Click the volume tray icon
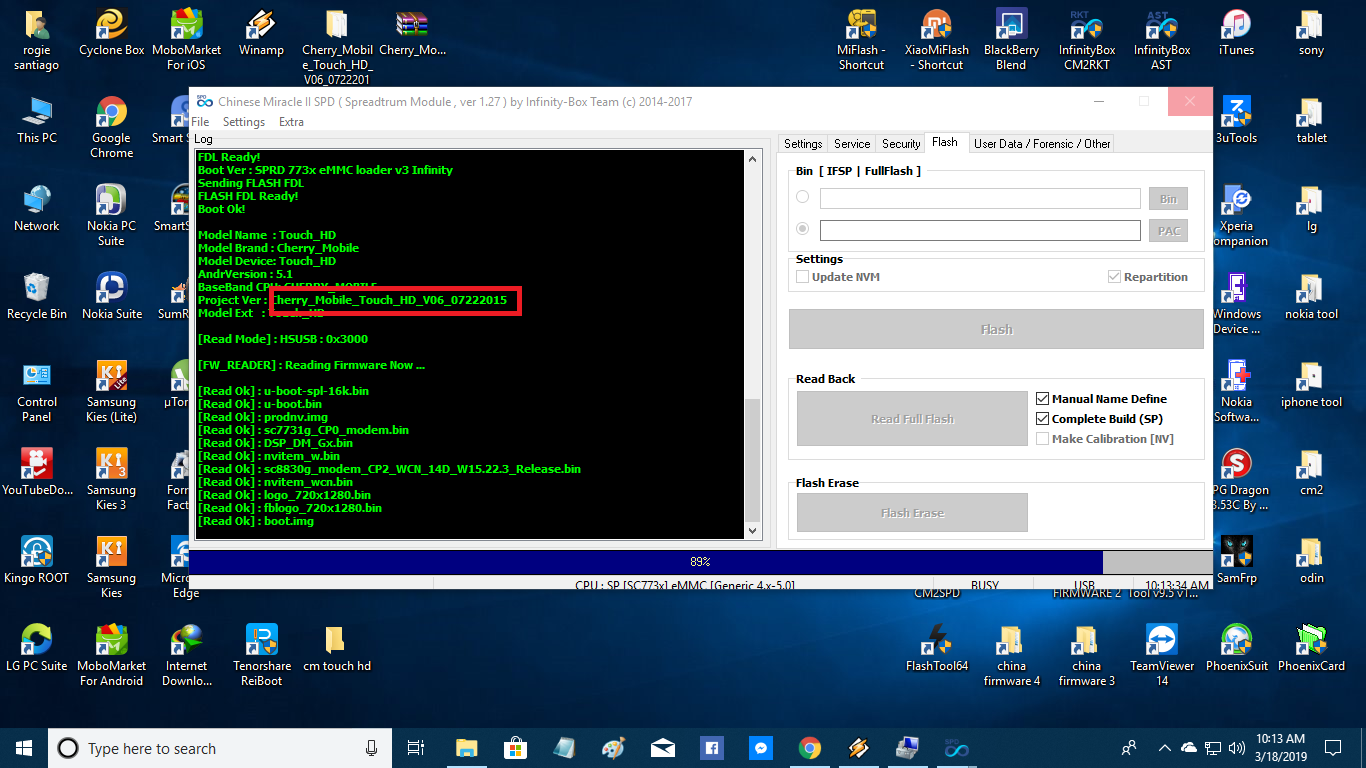 tap(1237, 747)
